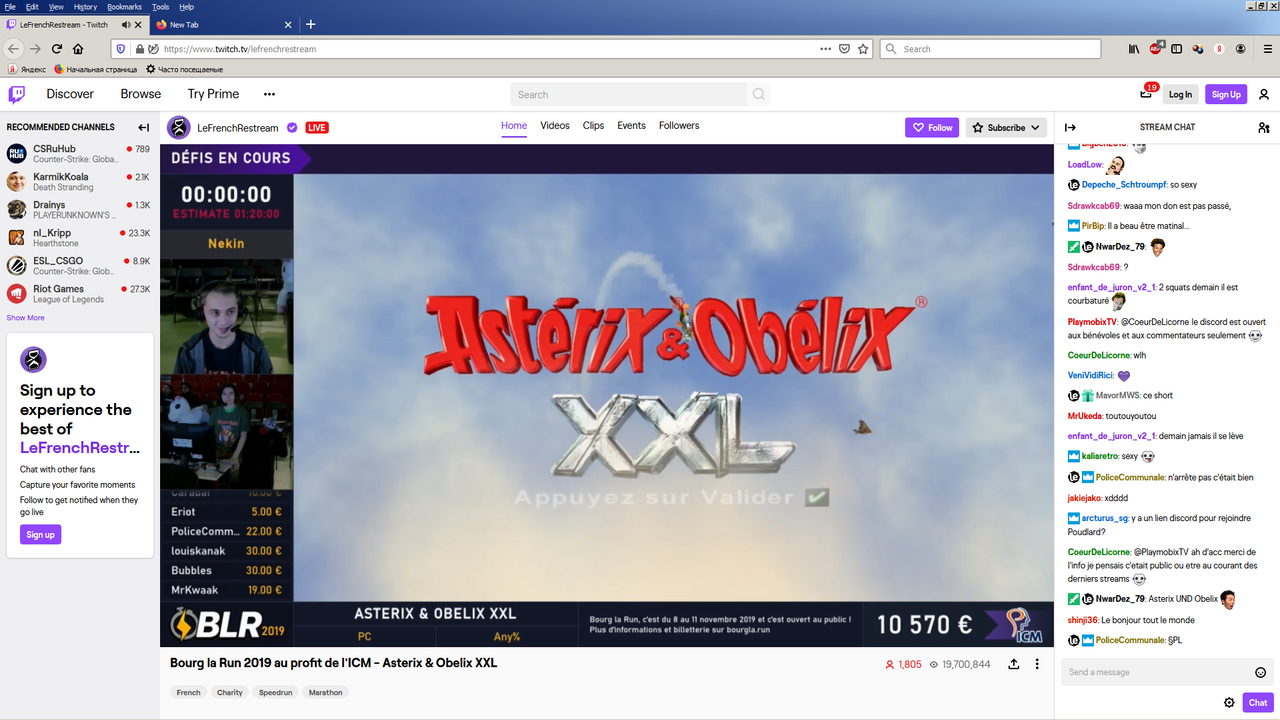Open the Followers channel tab
The width and height of the screenshot is (1280, 720).
(679, 125)
